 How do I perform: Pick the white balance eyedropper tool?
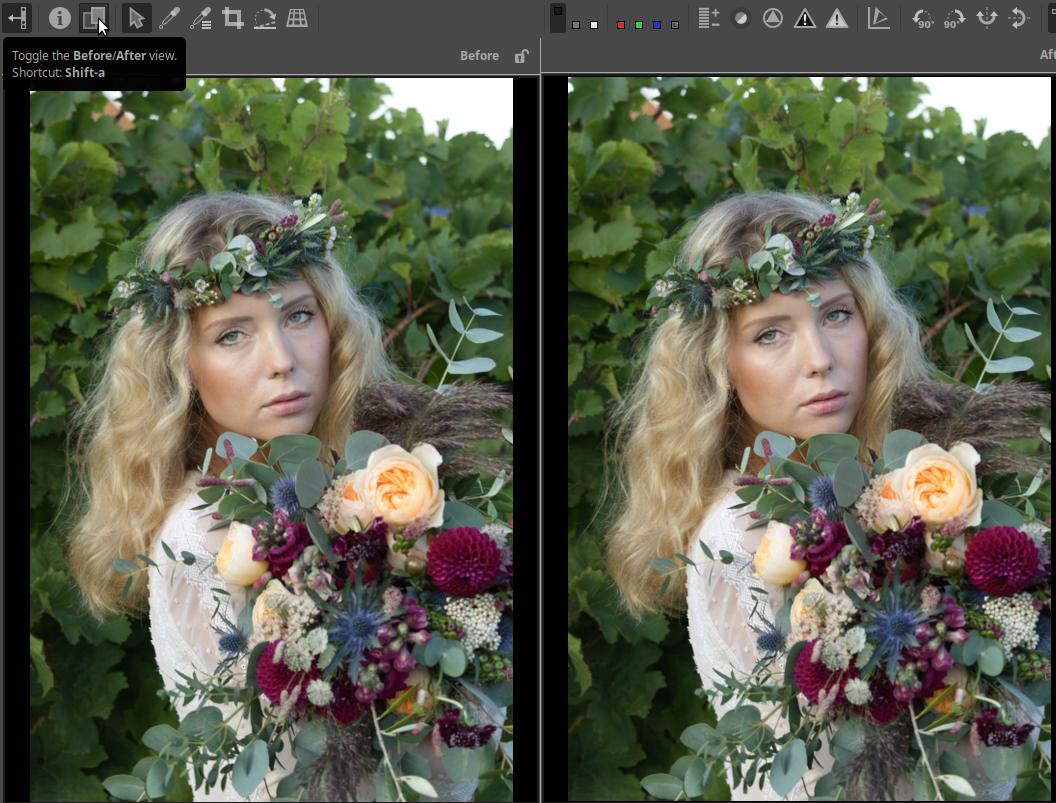169,18
